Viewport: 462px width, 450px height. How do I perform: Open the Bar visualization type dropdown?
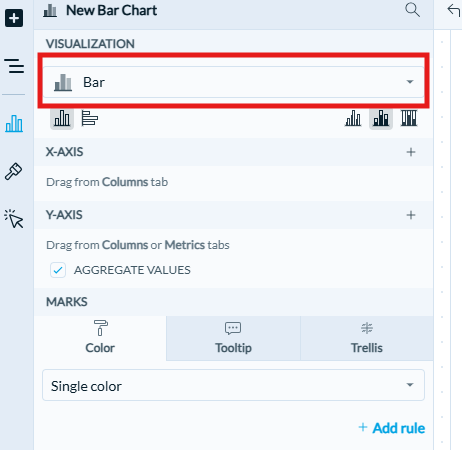233,82
